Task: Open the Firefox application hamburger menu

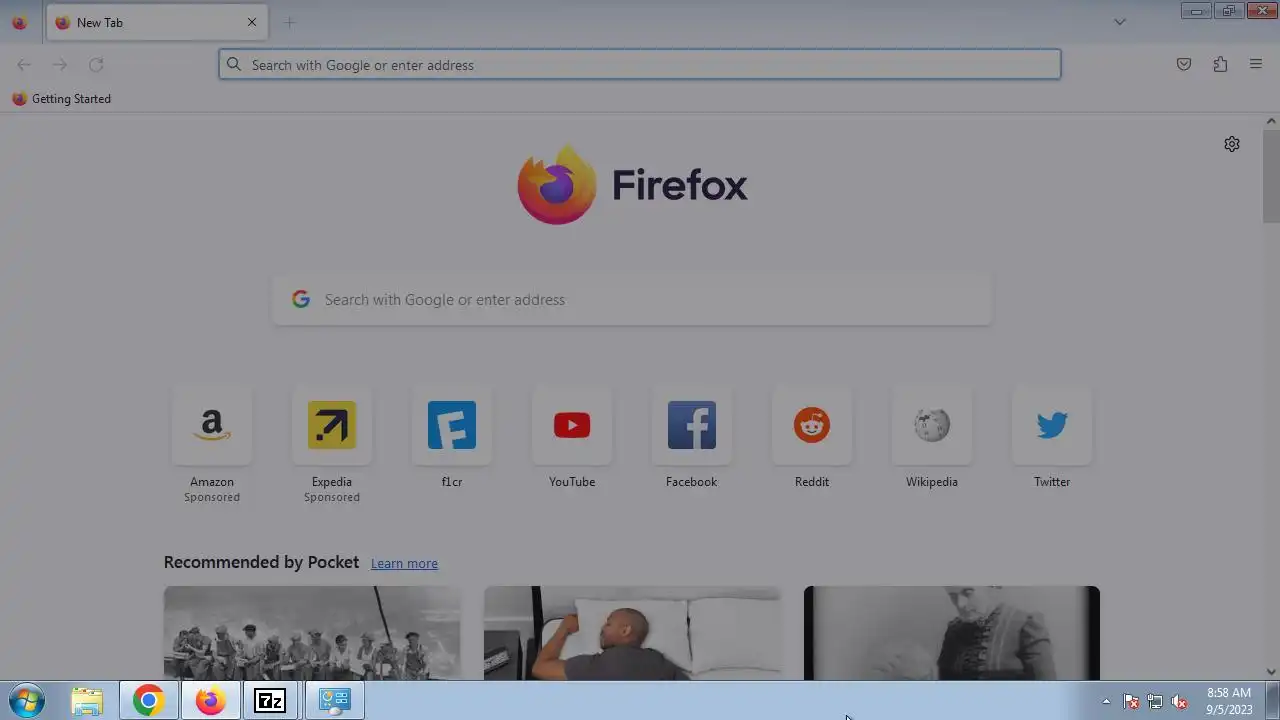Action: (1256, 65)
